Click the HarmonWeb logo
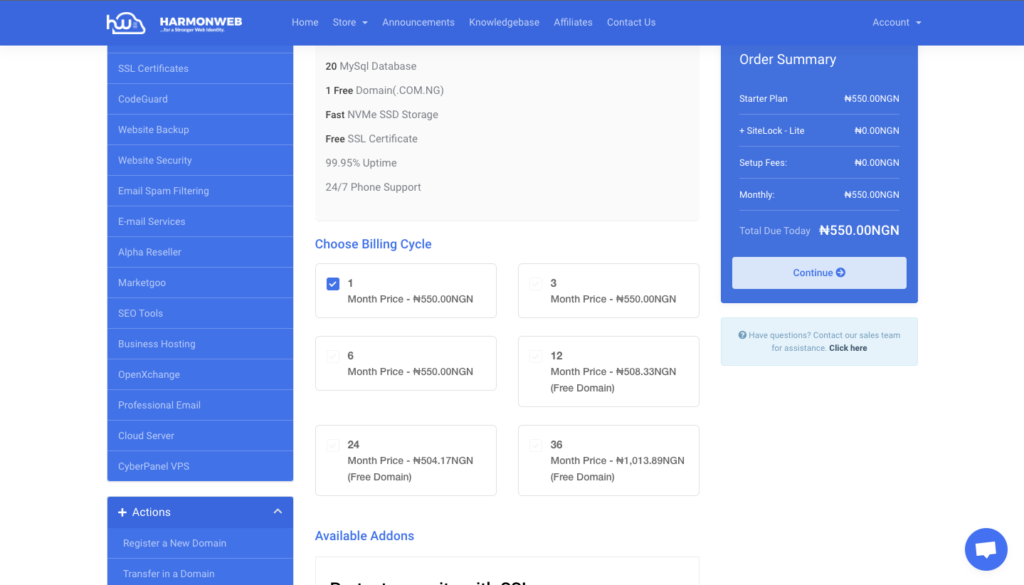Viewport: 1024px width, 585px height. click(x=174, y=23)
